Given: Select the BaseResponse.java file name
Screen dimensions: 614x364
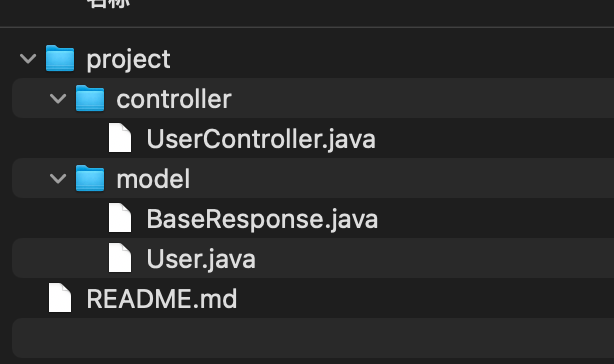Looking at the screenshot, I should tap(262, 219).
